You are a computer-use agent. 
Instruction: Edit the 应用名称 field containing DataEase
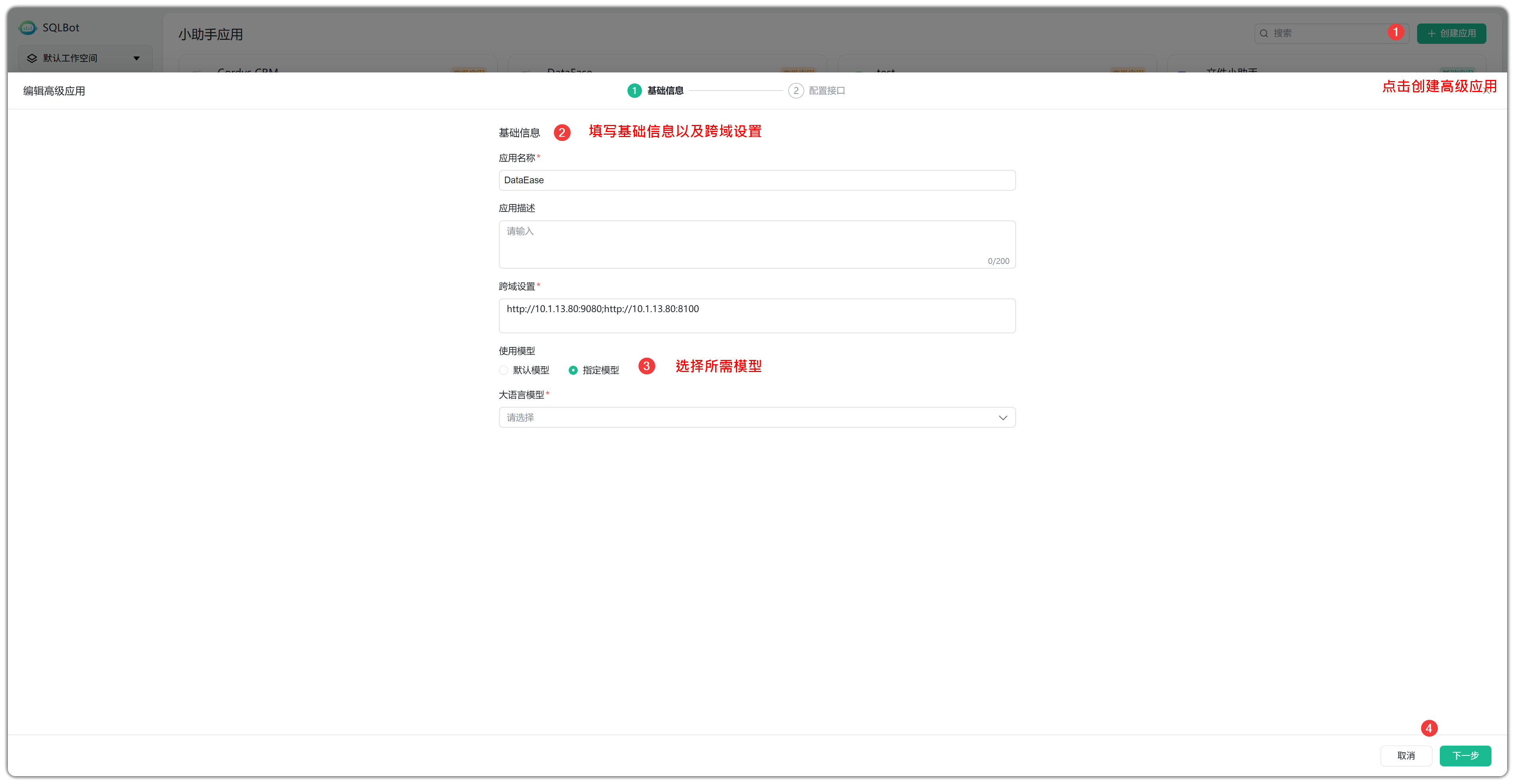(x=757, y=180)
